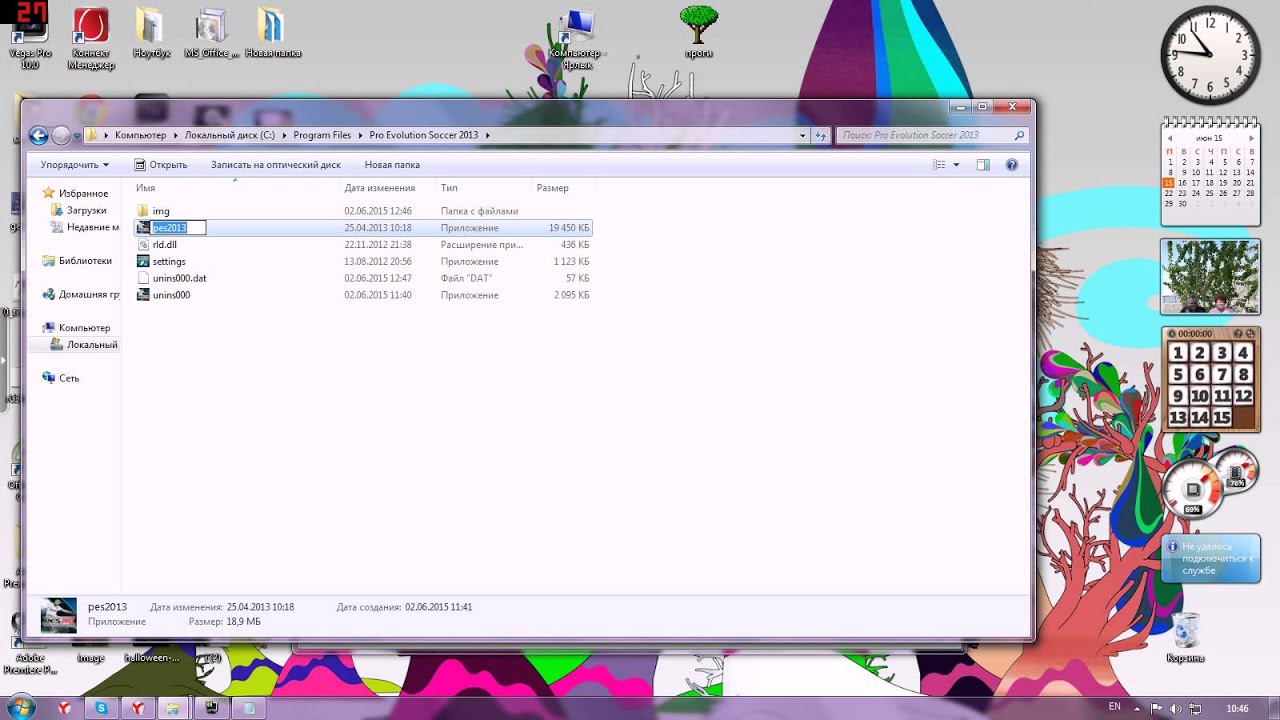1280x720 pixels.
Task: Go to next month in calendar gadget
Action: coord(1250,138)
